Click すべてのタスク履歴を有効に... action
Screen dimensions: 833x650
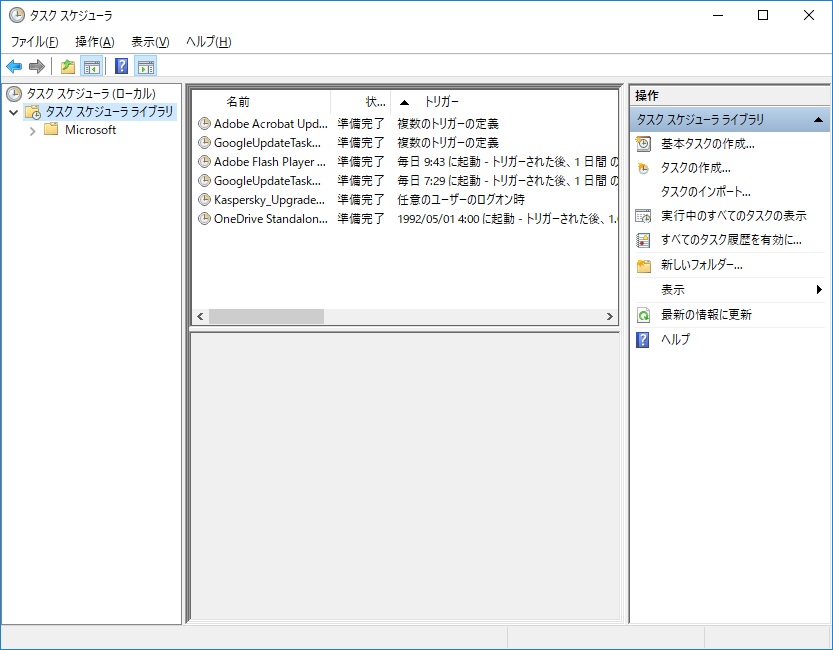(x=731, y=240)
